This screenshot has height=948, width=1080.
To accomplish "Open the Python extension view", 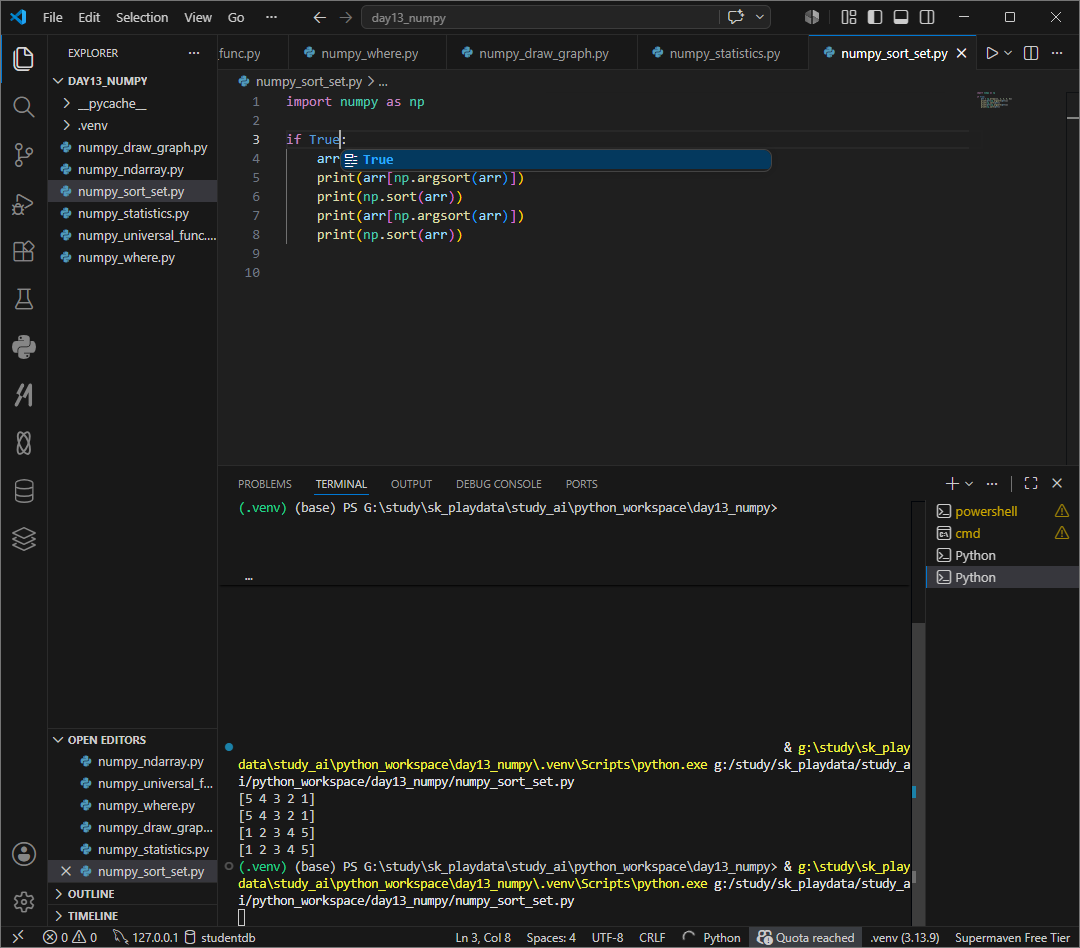I will pyautogui.click(x=23, y=347).
